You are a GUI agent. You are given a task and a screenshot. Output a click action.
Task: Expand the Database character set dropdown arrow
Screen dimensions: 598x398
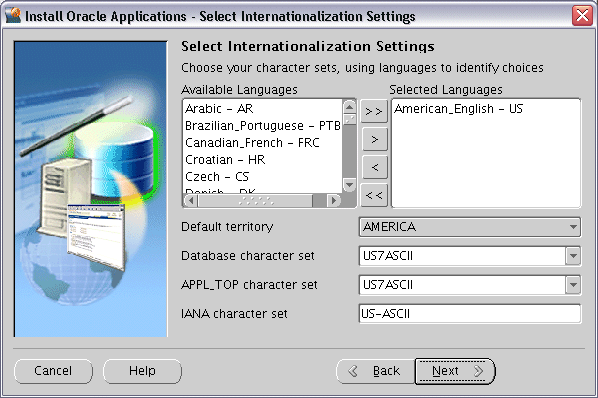[573, 256]
